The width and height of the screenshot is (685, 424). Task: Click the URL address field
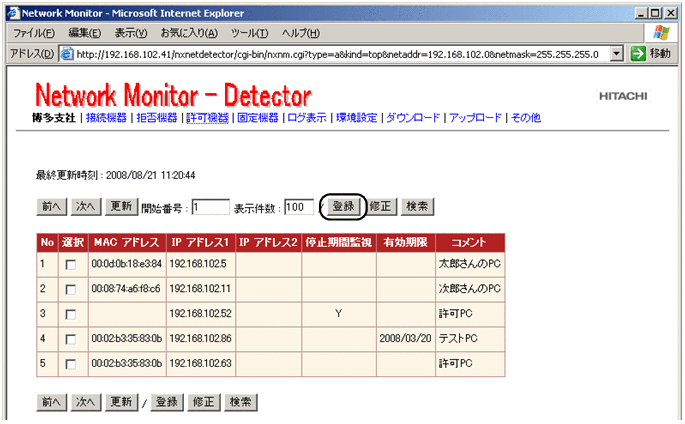pos(337,54)
